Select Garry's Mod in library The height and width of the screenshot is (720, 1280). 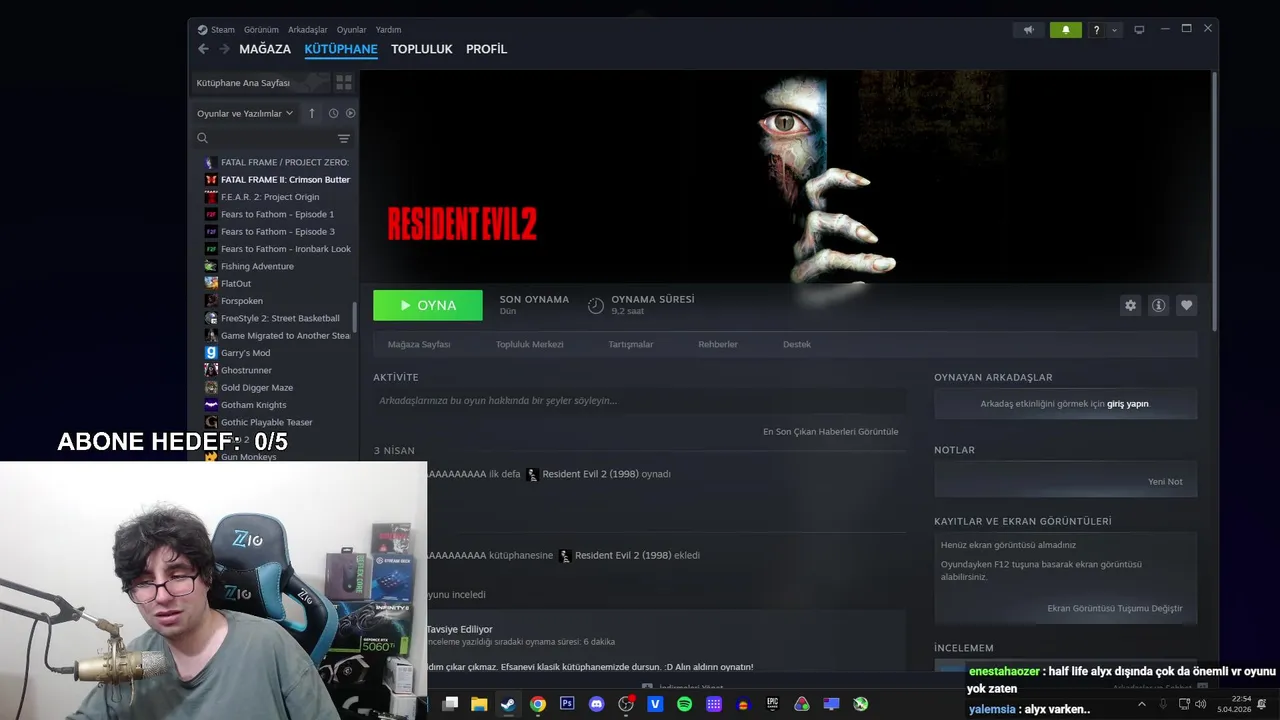click(x=278, y=353)
